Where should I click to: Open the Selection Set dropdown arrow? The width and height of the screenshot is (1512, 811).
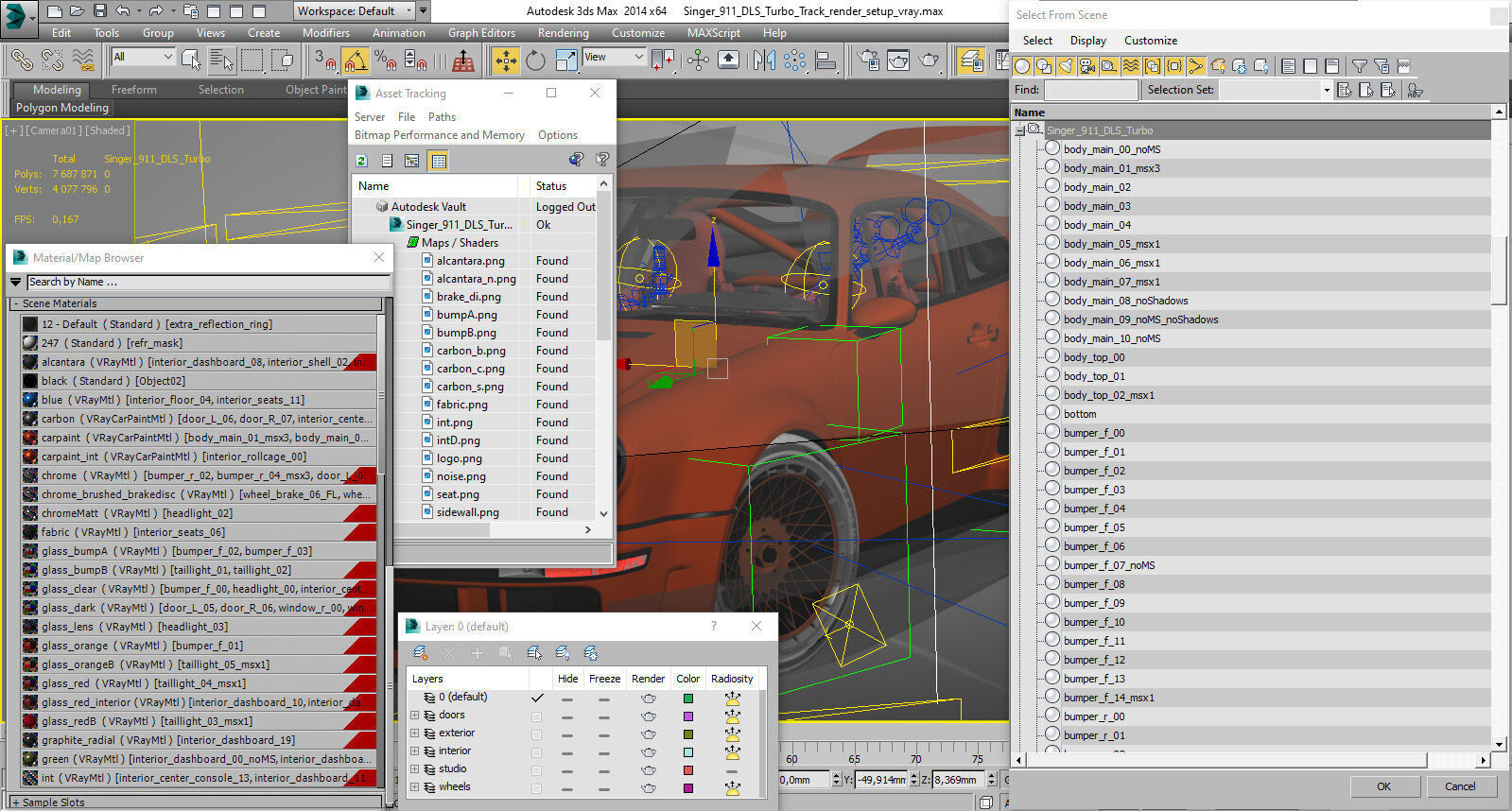[x=1327, y=90]
